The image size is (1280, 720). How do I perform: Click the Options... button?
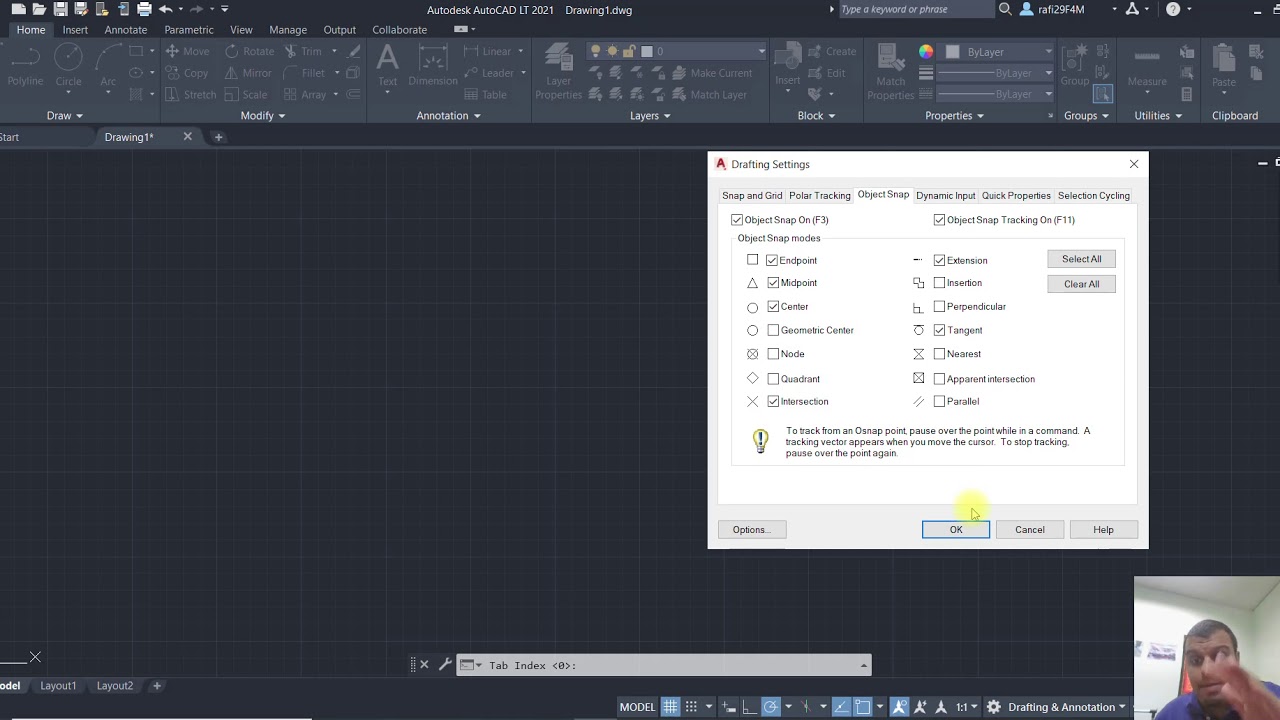tap(752, 530)
